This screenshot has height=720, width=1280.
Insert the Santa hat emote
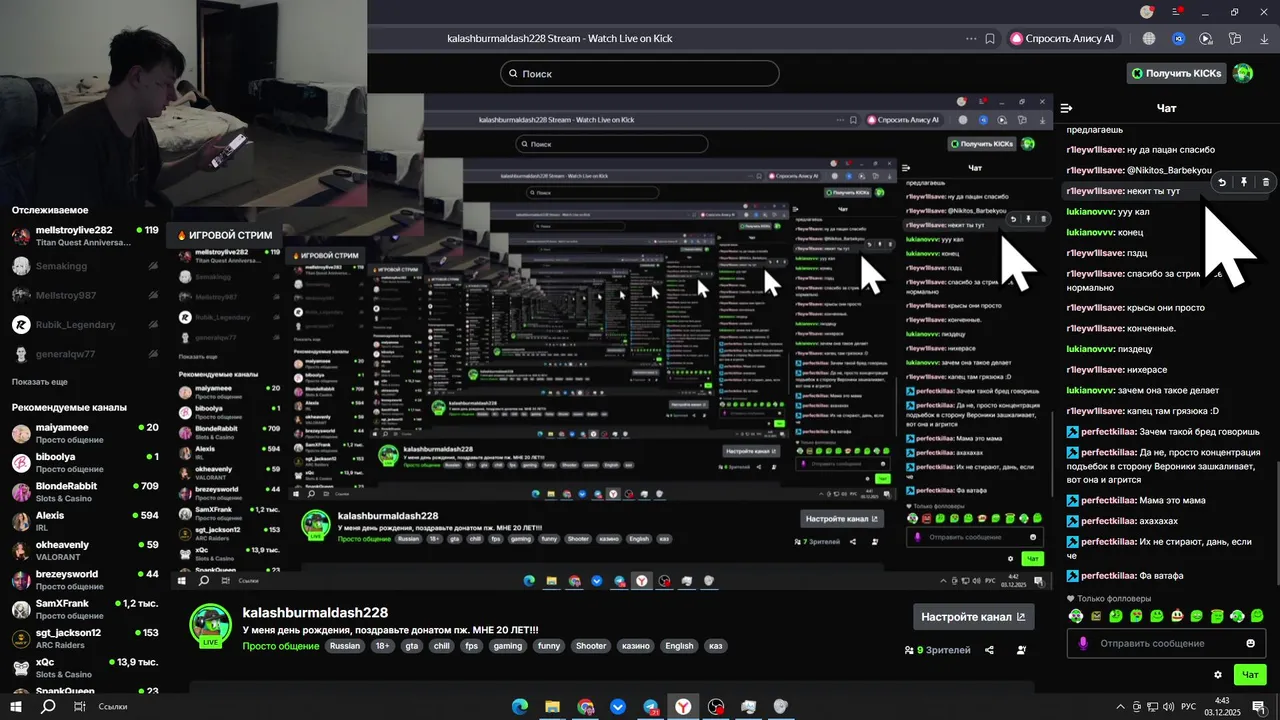click(x=1177, y=616)
